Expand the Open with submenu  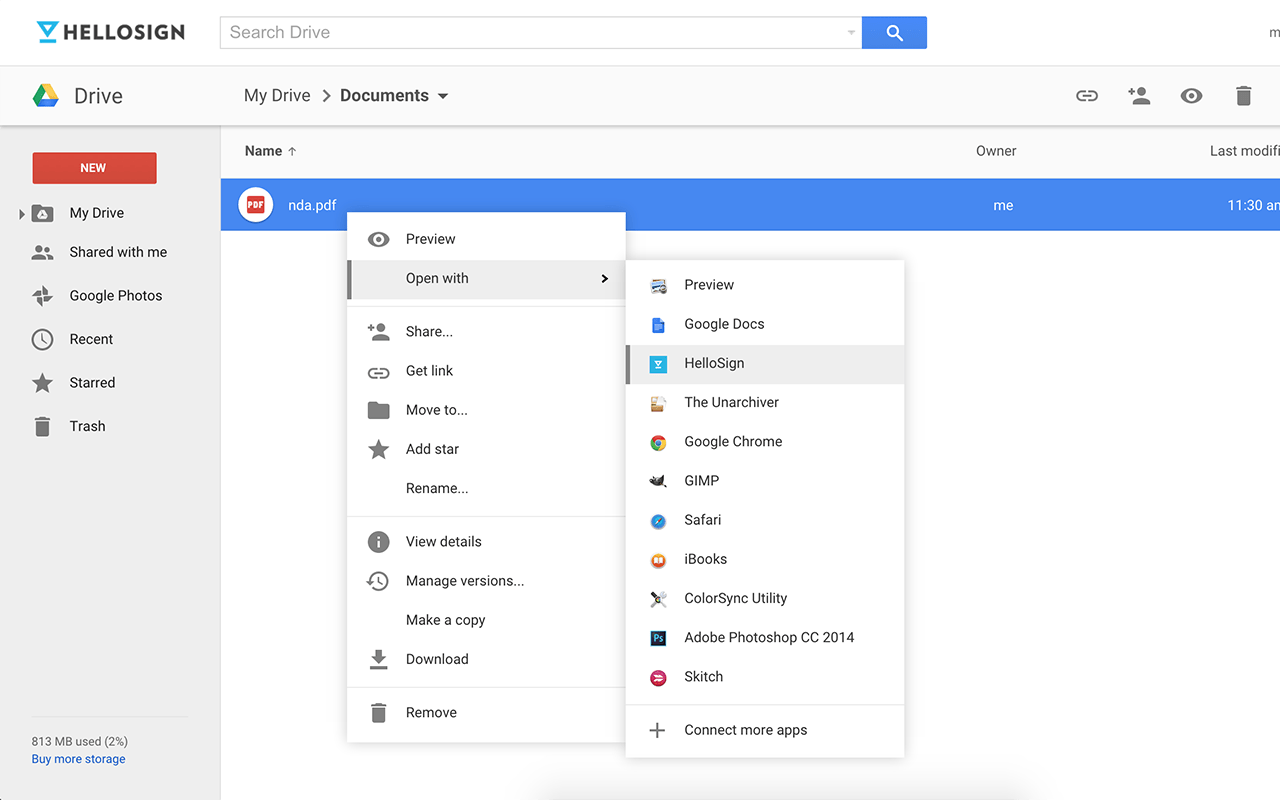tap(486, 278)
